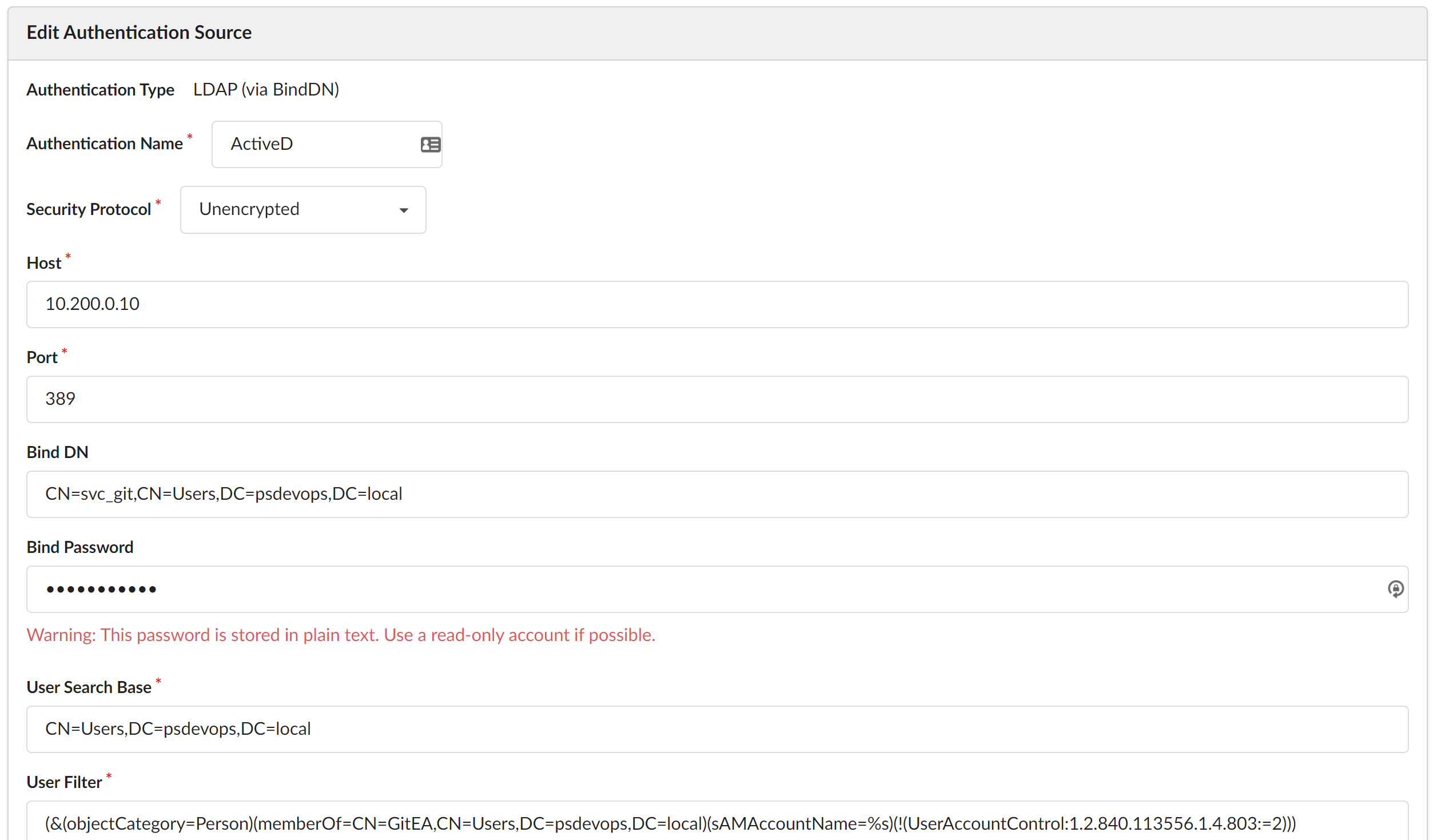Screen dimensions: 1445x840
Task: Click the Authentication Name input field
Action: (327, 145)
